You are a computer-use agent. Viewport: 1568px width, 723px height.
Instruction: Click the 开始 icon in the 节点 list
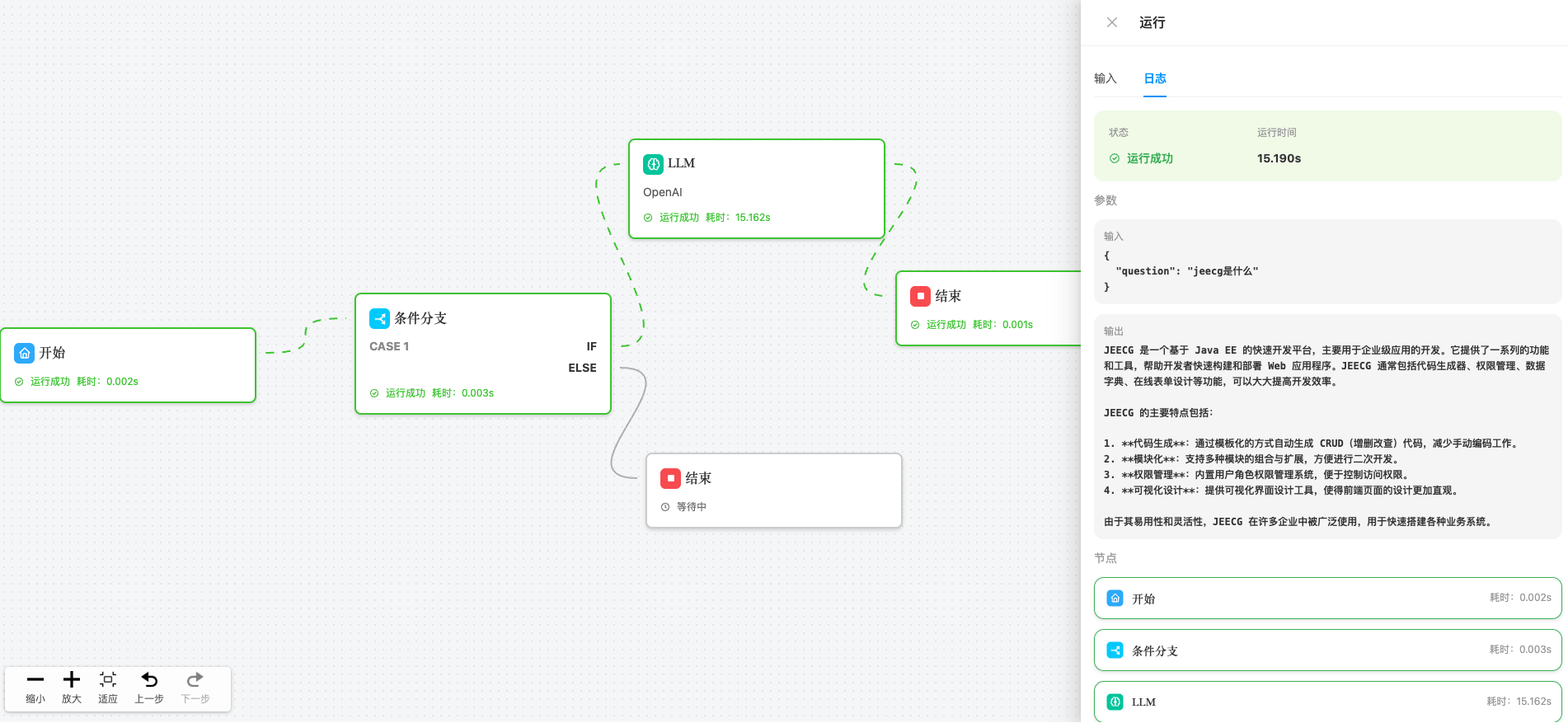tap(1115, 599)
